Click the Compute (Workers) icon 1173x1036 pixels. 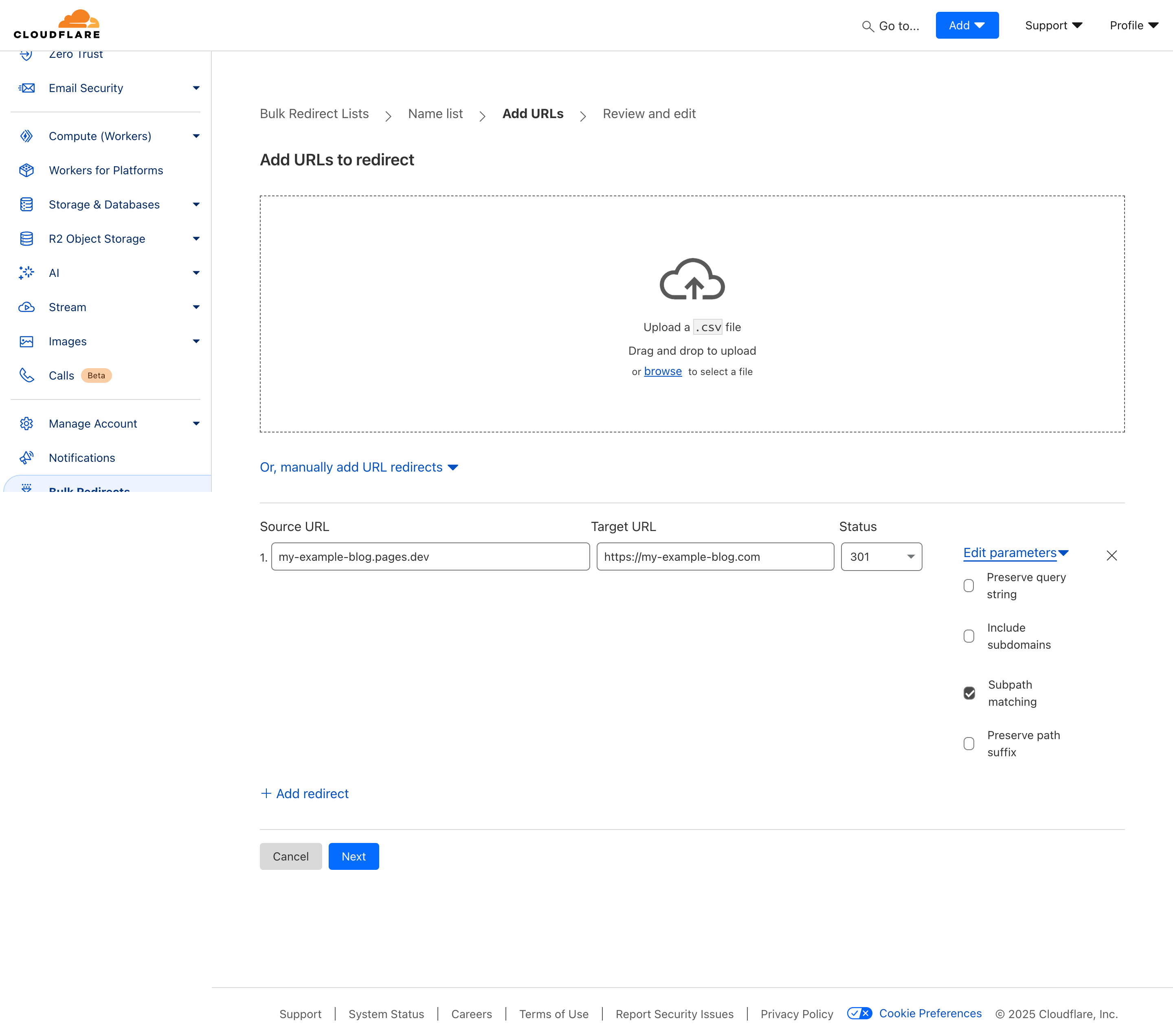(x=26, y=136)
